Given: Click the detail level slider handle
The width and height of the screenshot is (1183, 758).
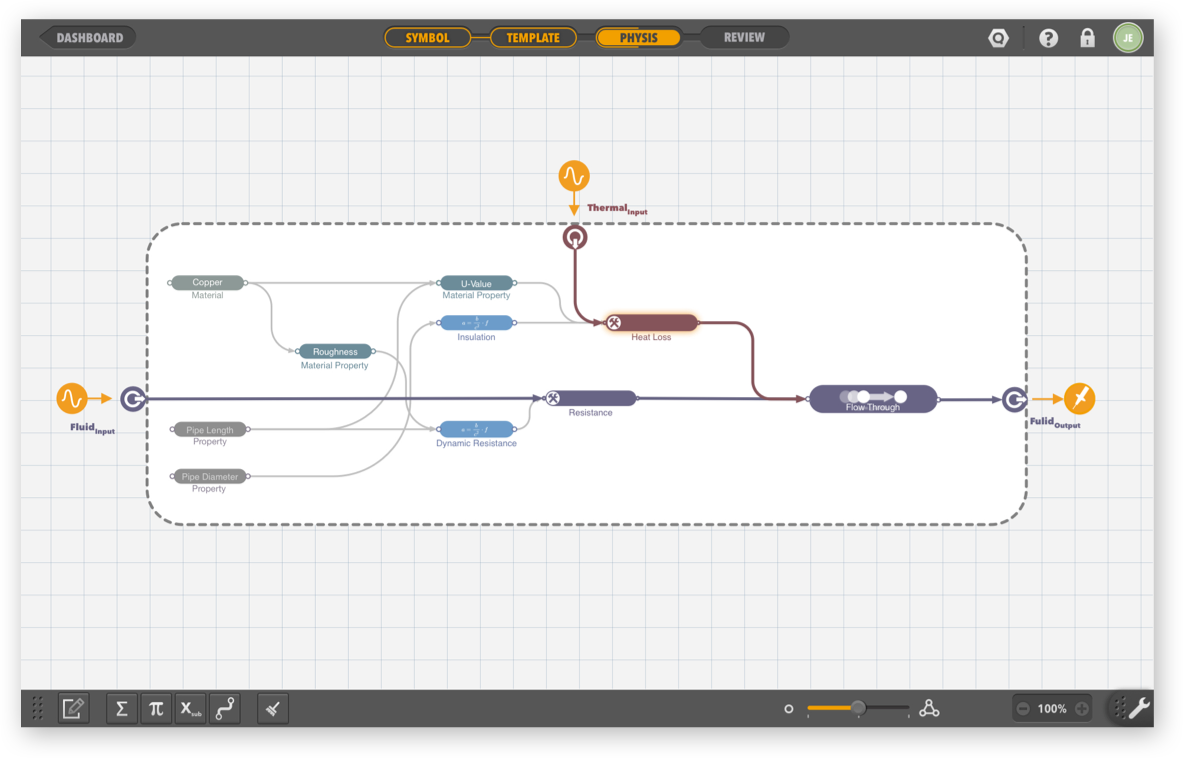Looking at the screenshot, I should point(858,708).
